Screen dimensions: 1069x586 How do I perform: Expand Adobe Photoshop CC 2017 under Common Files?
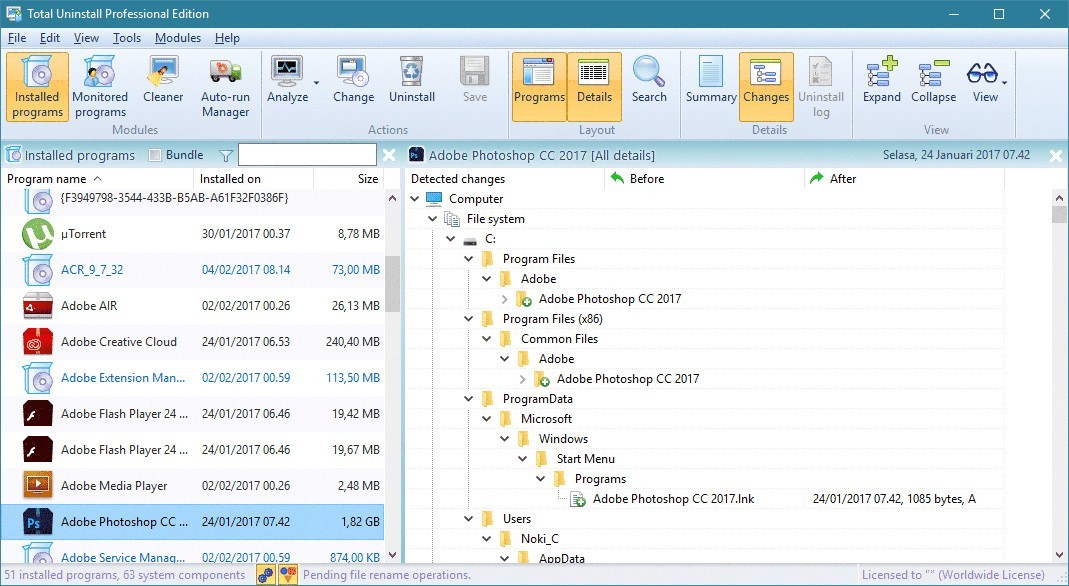(x=523, y=379)
